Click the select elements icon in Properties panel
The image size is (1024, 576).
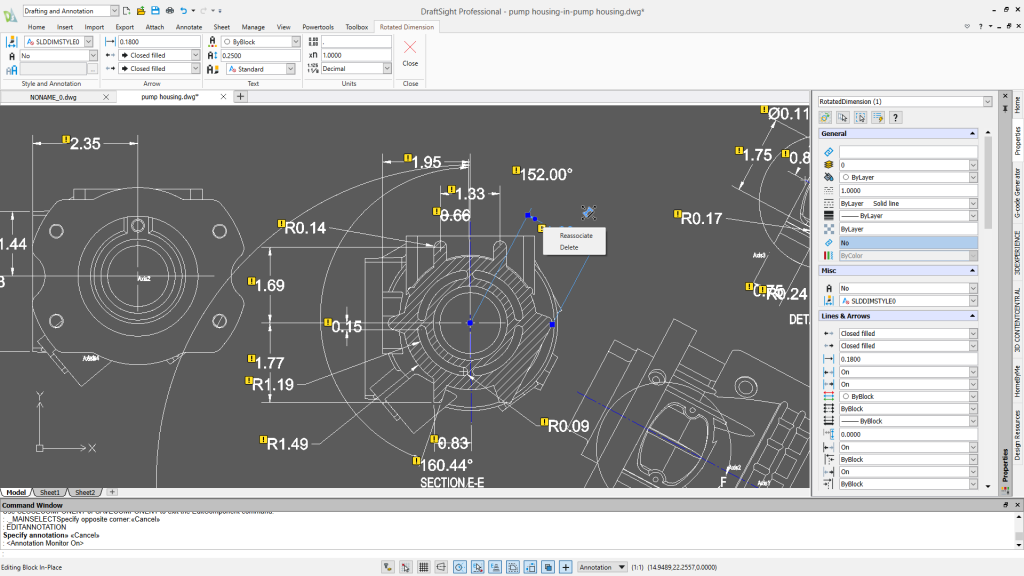pyautogui.click(x=843, y=117)
